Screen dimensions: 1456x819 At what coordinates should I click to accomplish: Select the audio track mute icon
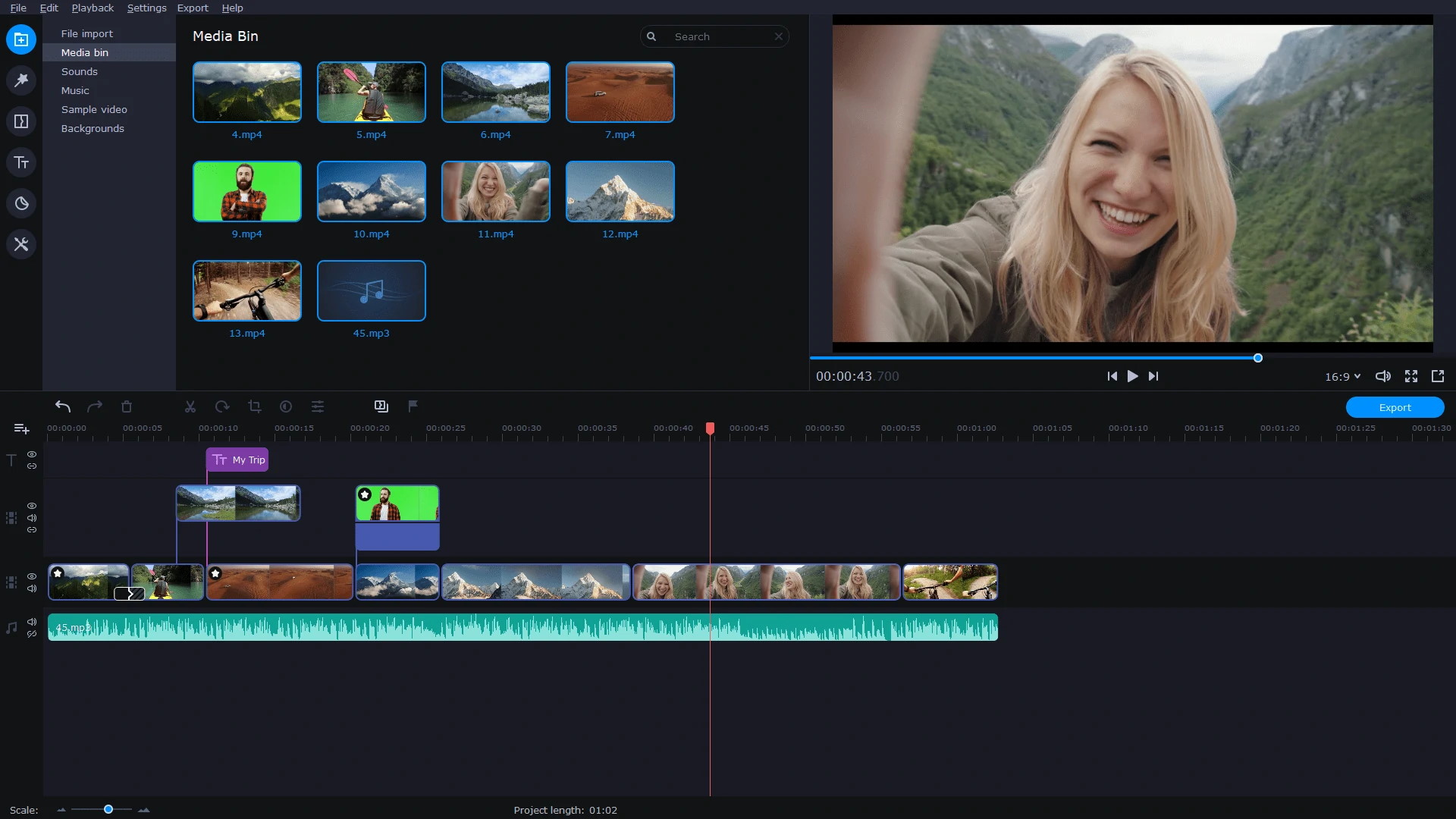point(32,621)
